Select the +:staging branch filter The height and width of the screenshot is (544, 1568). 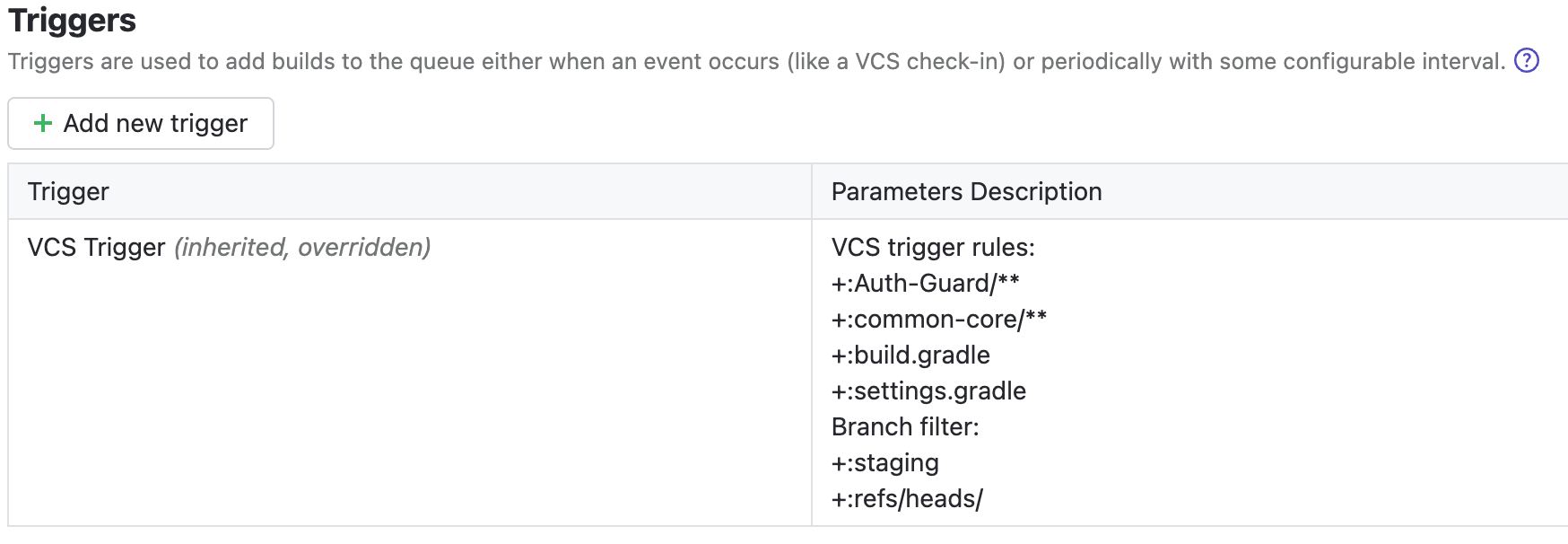tap(884, 462)
